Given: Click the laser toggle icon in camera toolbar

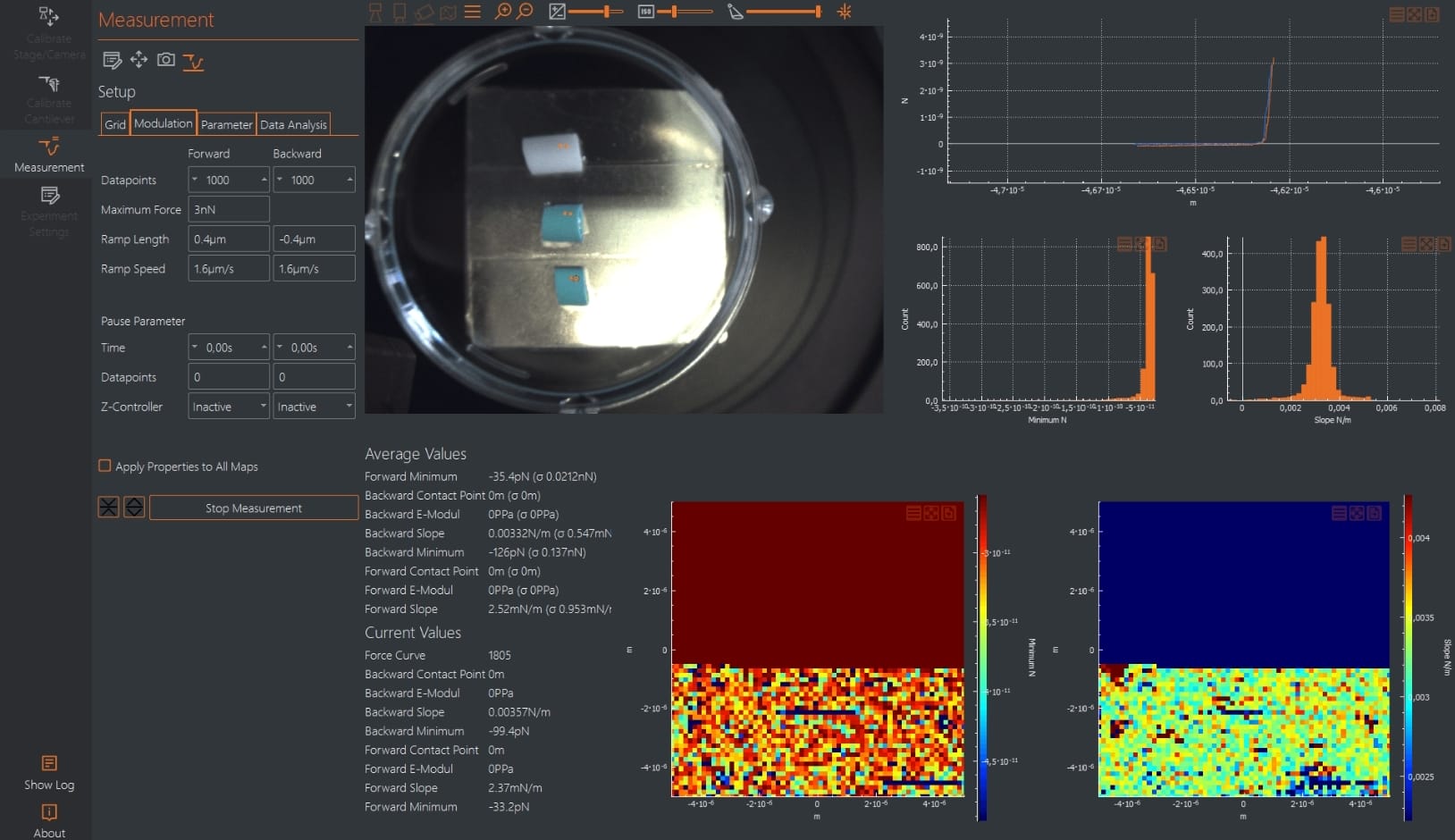Looking at the screenshot, I should [x=844, y=12].
